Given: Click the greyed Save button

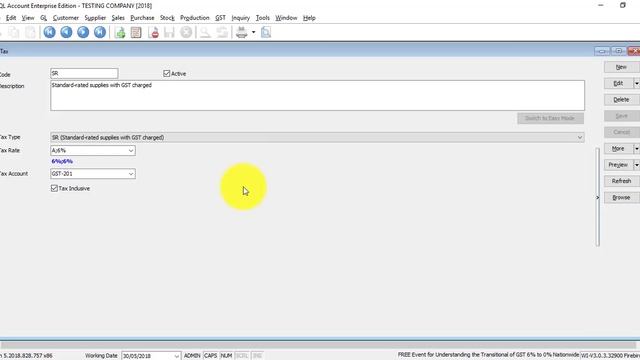Looking at the screenshot, I should point(621,116).
